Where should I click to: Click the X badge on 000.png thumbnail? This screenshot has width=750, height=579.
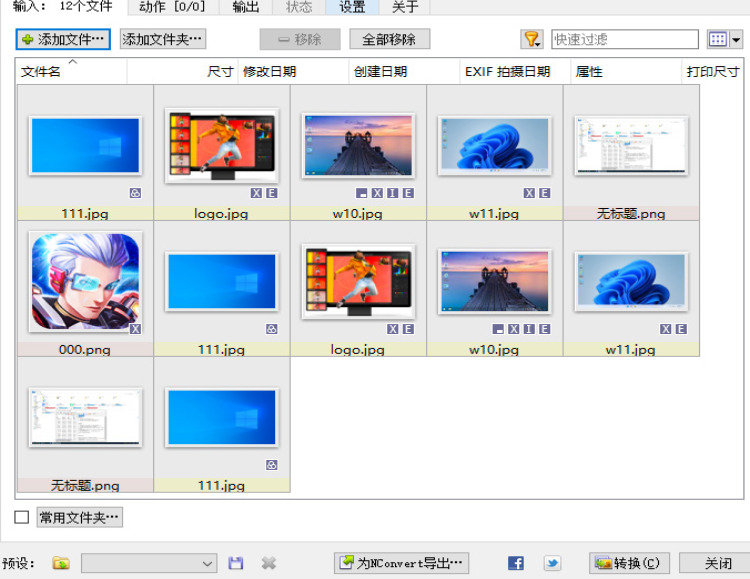135,329
